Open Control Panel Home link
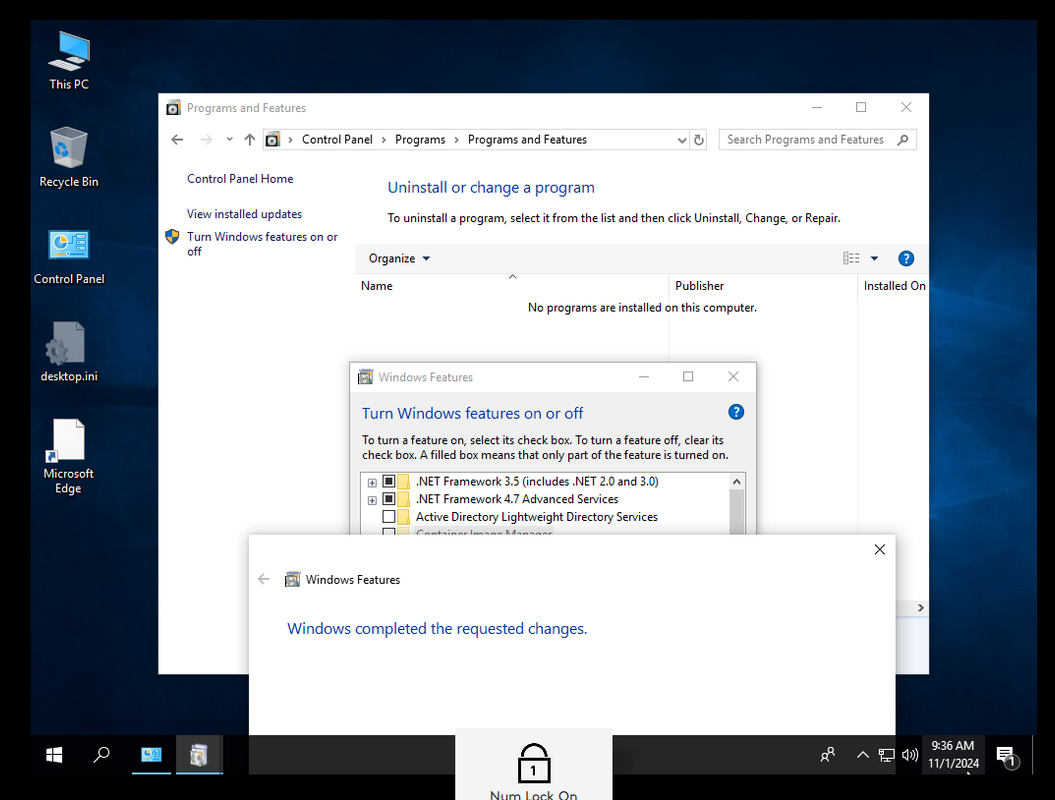The width and height of the screenshot is (1055, 800). pyautogui.click(x=240, y=178)
